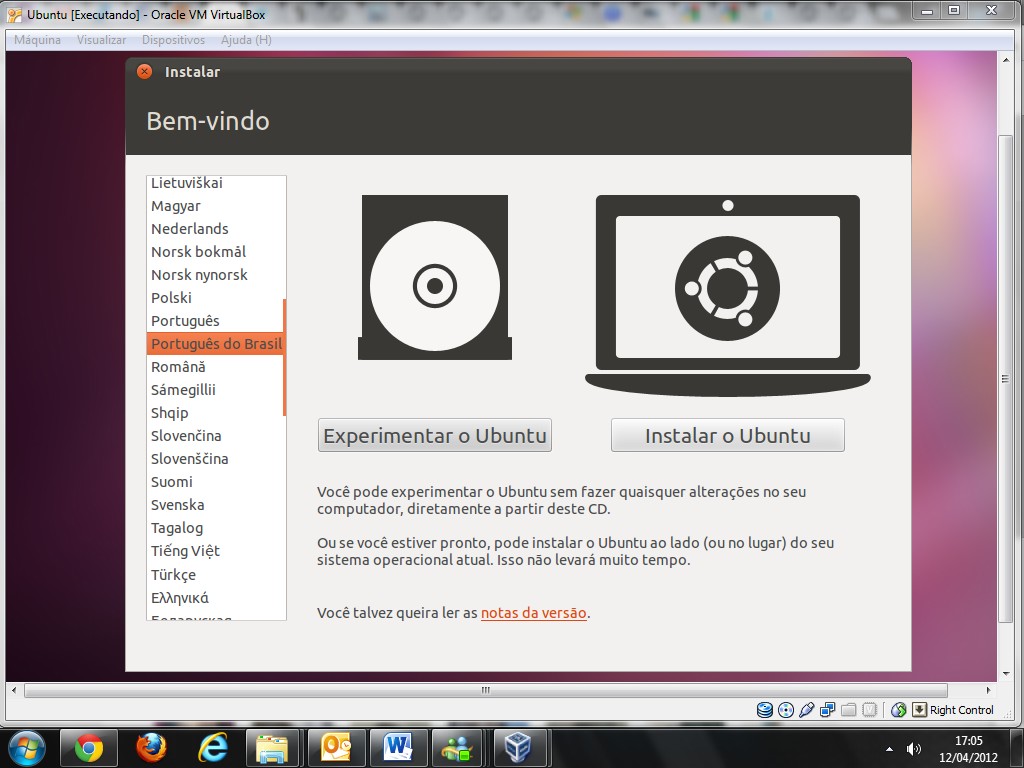Open Firefox from the taskbar
This screenshot has width=1024, height=768.
tap(151, 747)
